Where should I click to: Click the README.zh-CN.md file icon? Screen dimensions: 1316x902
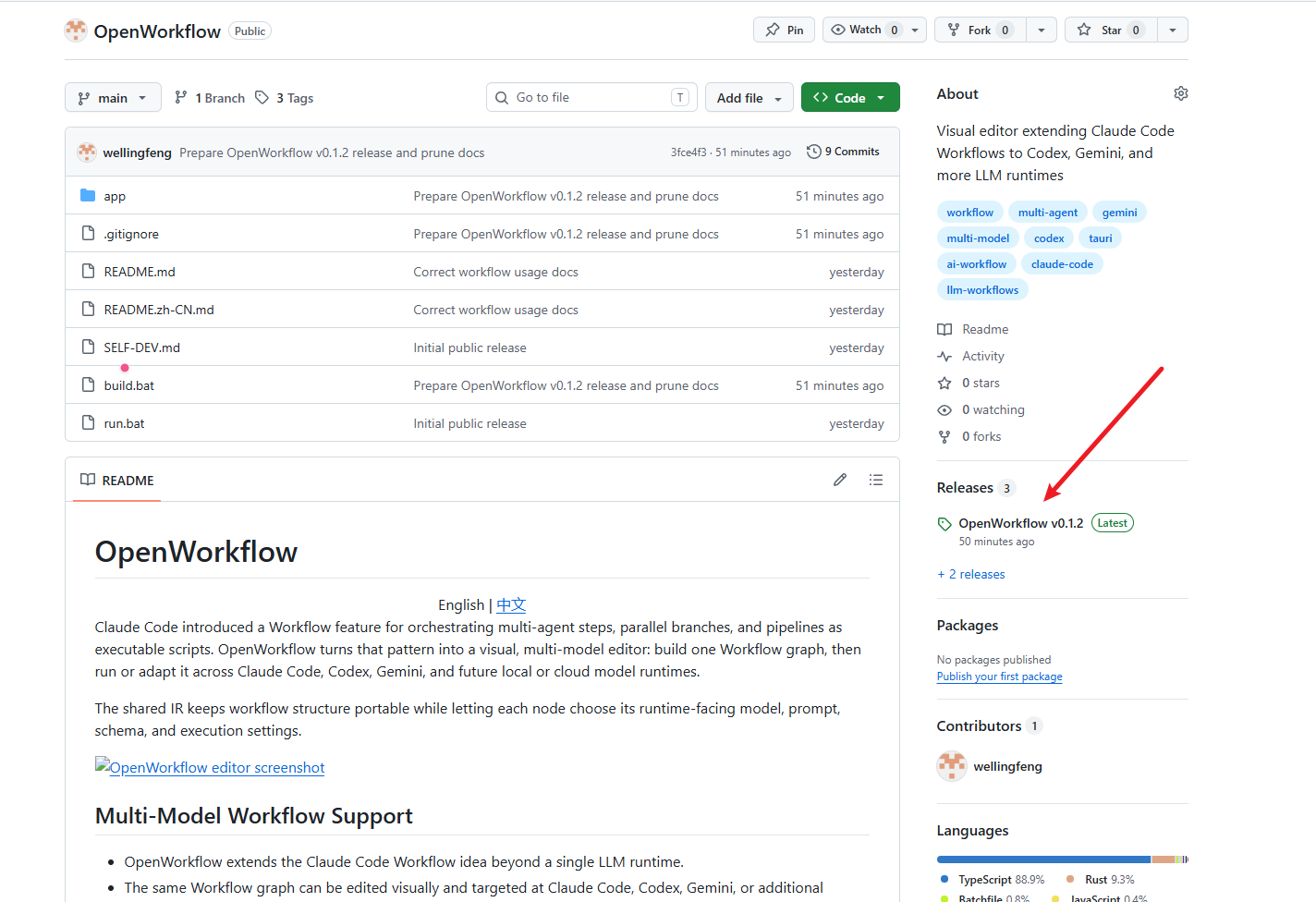(x=88, y=309)
